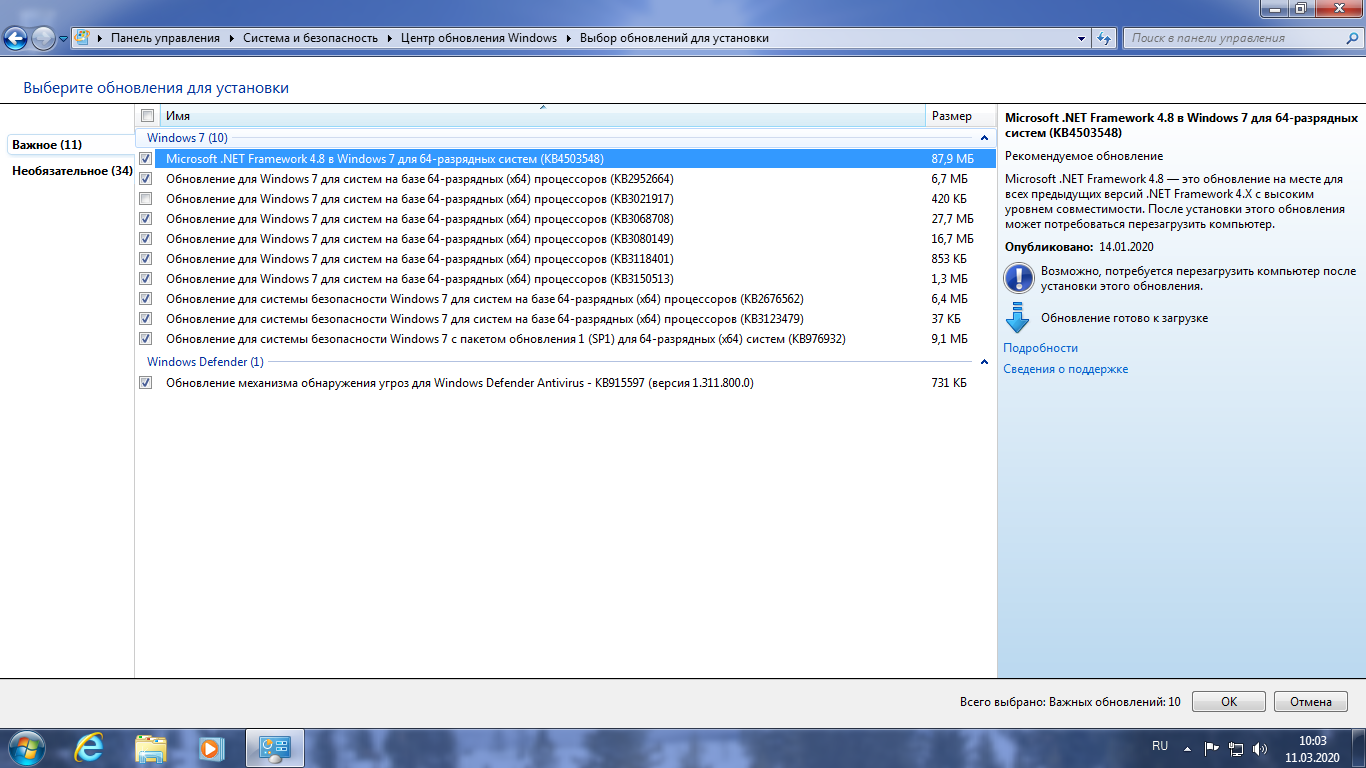Click the blue restart warning info icon

[1018, 277]
